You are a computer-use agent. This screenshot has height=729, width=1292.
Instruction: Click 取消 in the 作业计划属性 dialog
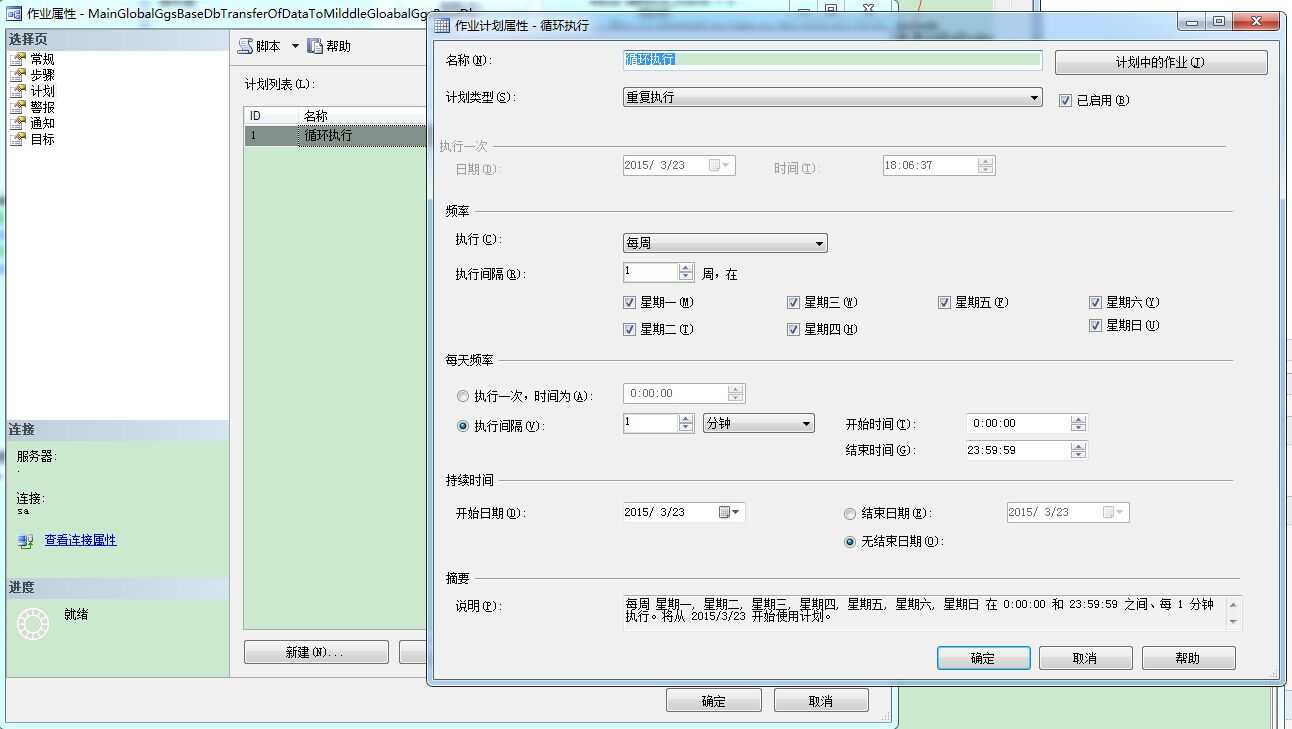(1085, 658)
